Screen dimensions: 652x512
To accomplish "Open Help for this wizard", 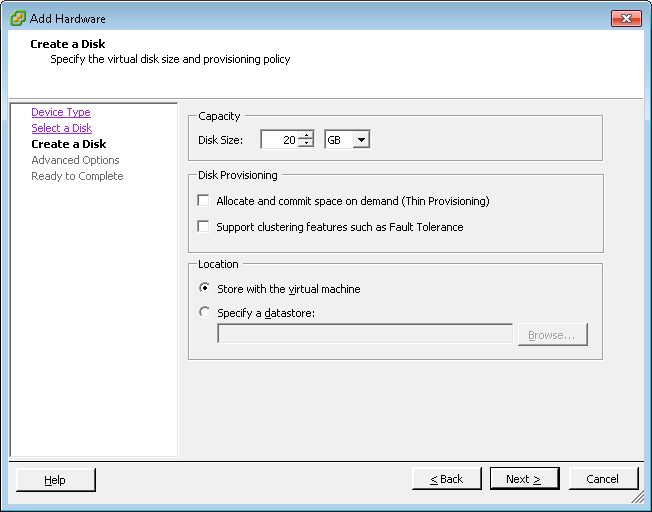I will click(55, 480).
